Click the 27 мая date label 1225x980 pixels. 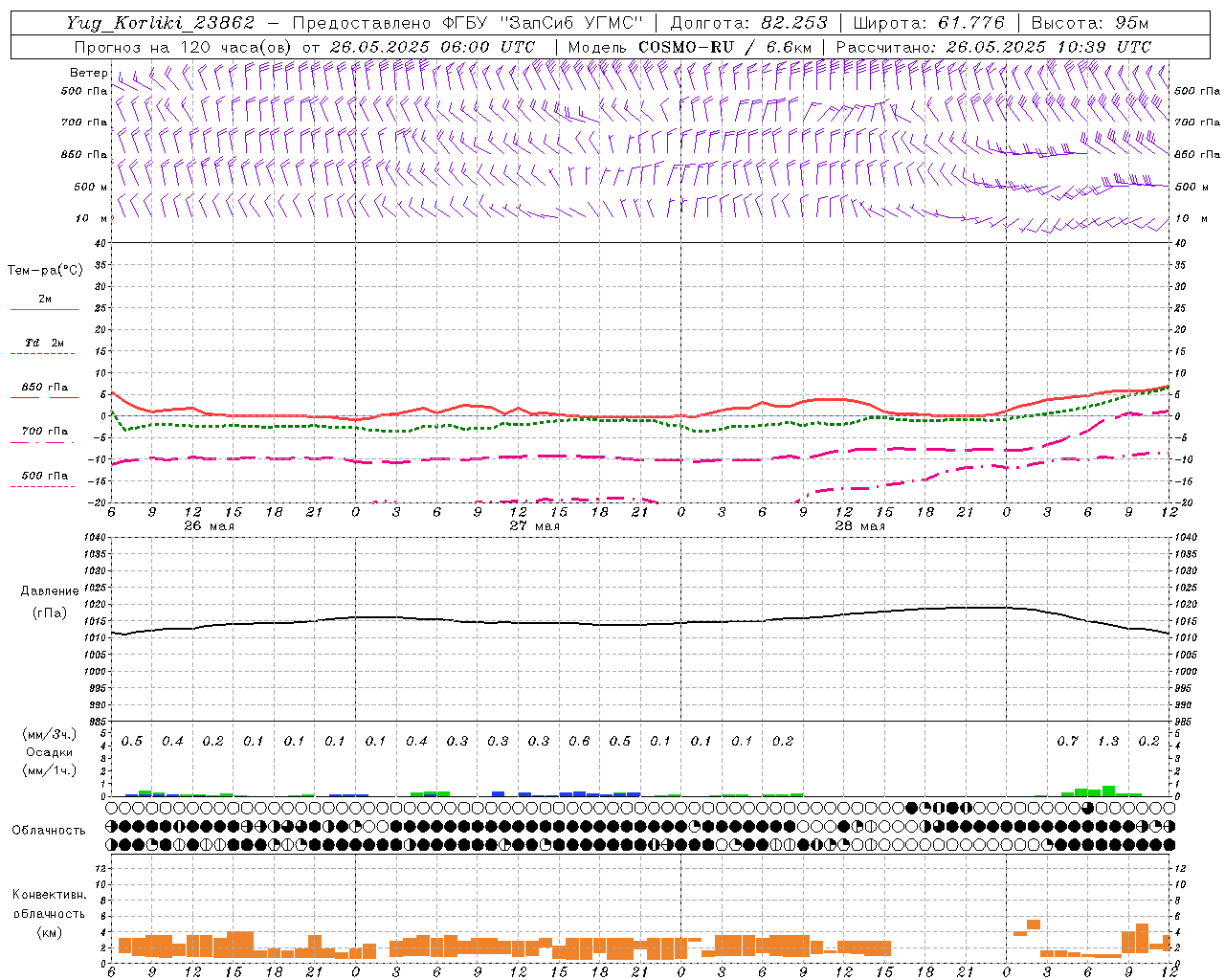pyautogui.click(x=534, y=526)
